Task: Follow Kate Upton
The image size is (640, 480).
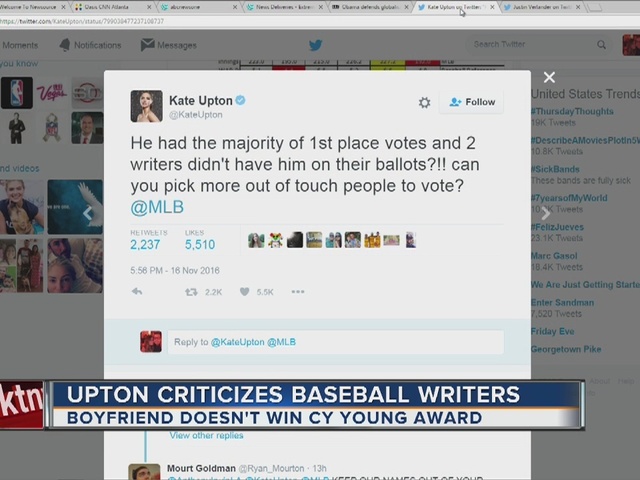Action: [472, 102]
